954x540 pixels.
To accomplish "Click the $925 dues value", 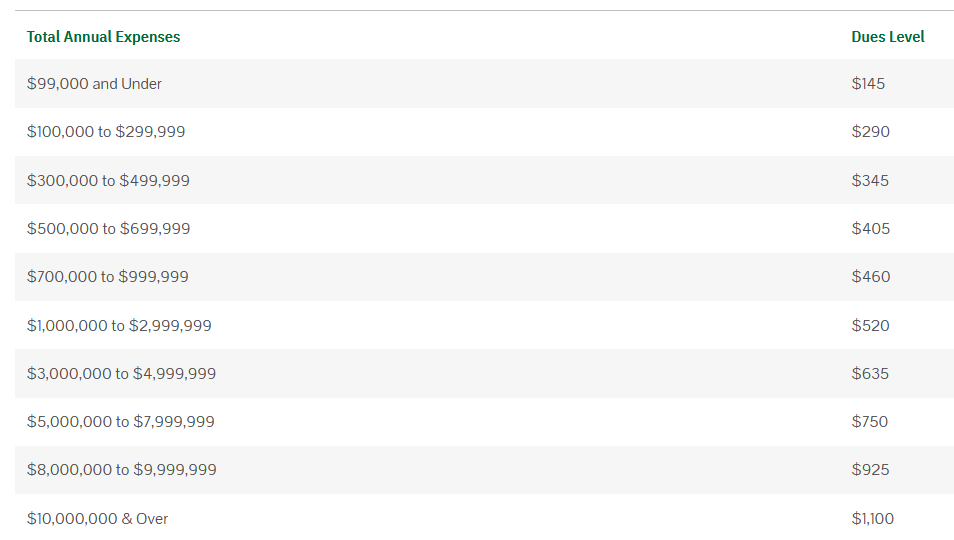I will pos(870,470).
